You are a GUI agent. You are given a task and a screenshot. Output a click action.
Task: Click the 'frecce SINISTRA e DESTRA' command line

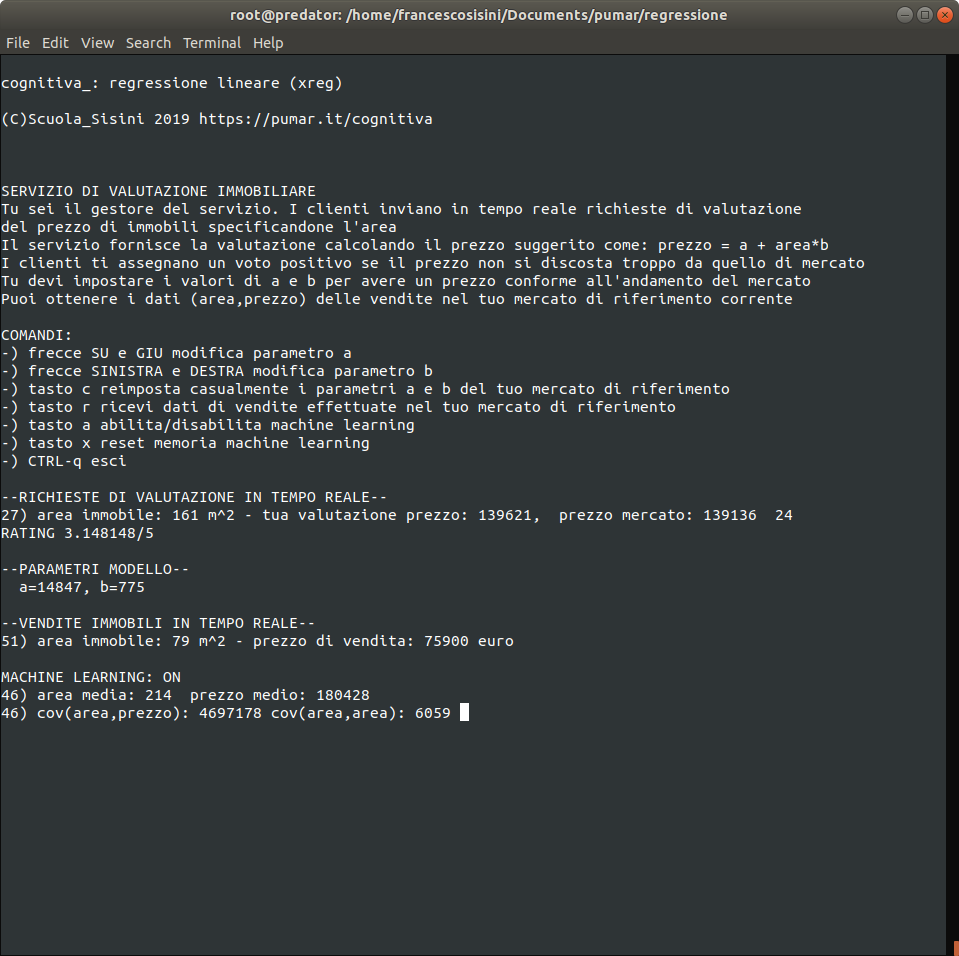point(217,371)
